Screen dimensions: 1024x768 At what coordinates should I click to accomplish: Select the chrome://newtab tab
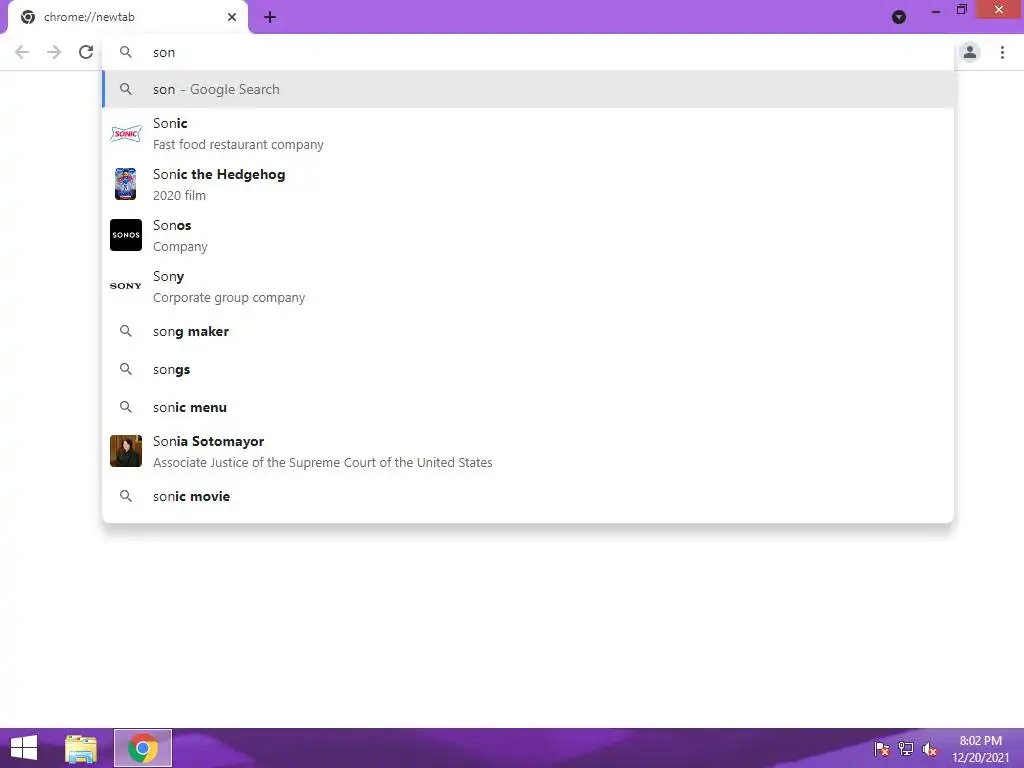[127, 18]
